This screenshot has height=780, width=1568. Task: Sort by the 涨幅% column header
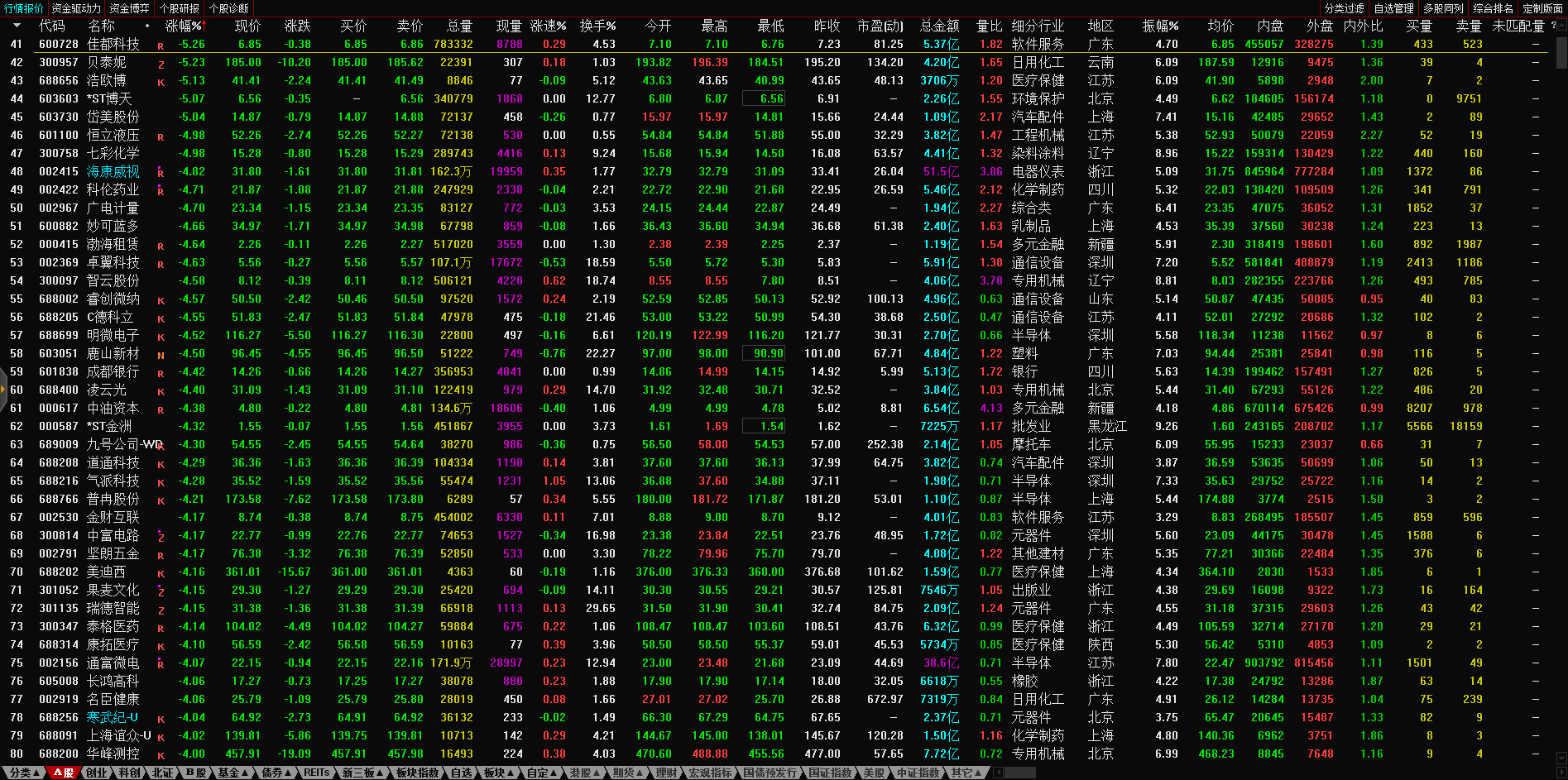[x=184, y=26]
